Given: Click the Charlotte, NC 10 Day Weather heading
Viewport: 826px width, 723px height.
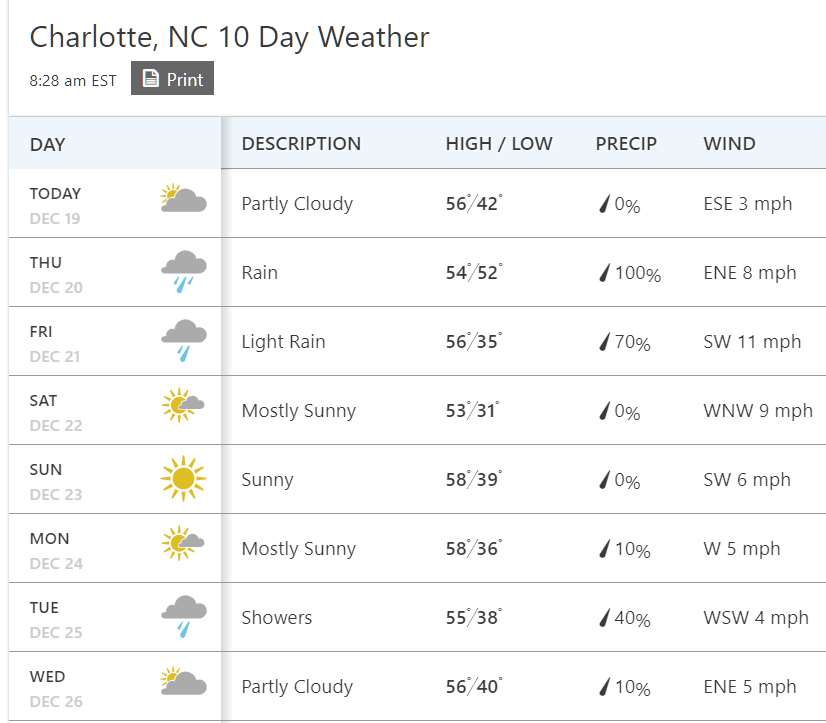Looking at the screenshot, I should [x=229, y=37].
